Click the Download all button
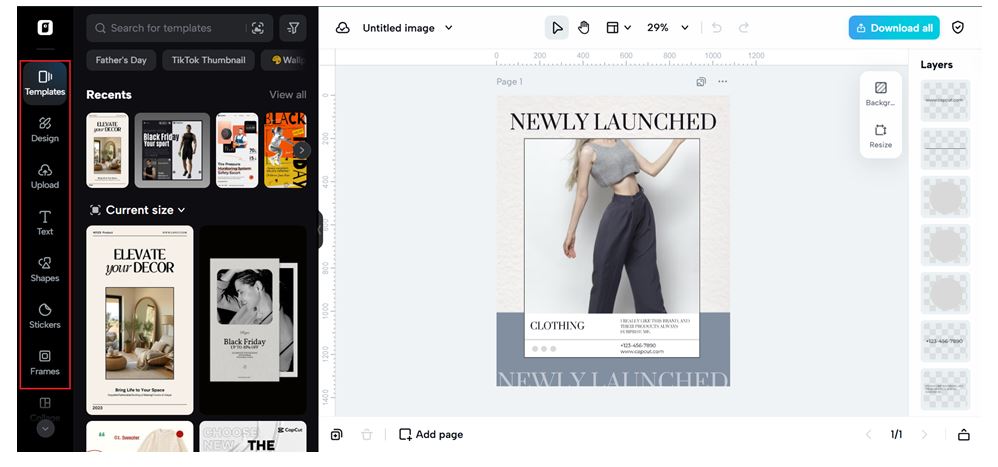Viewport: 998px width, 467px height. [x=893, y=28]
